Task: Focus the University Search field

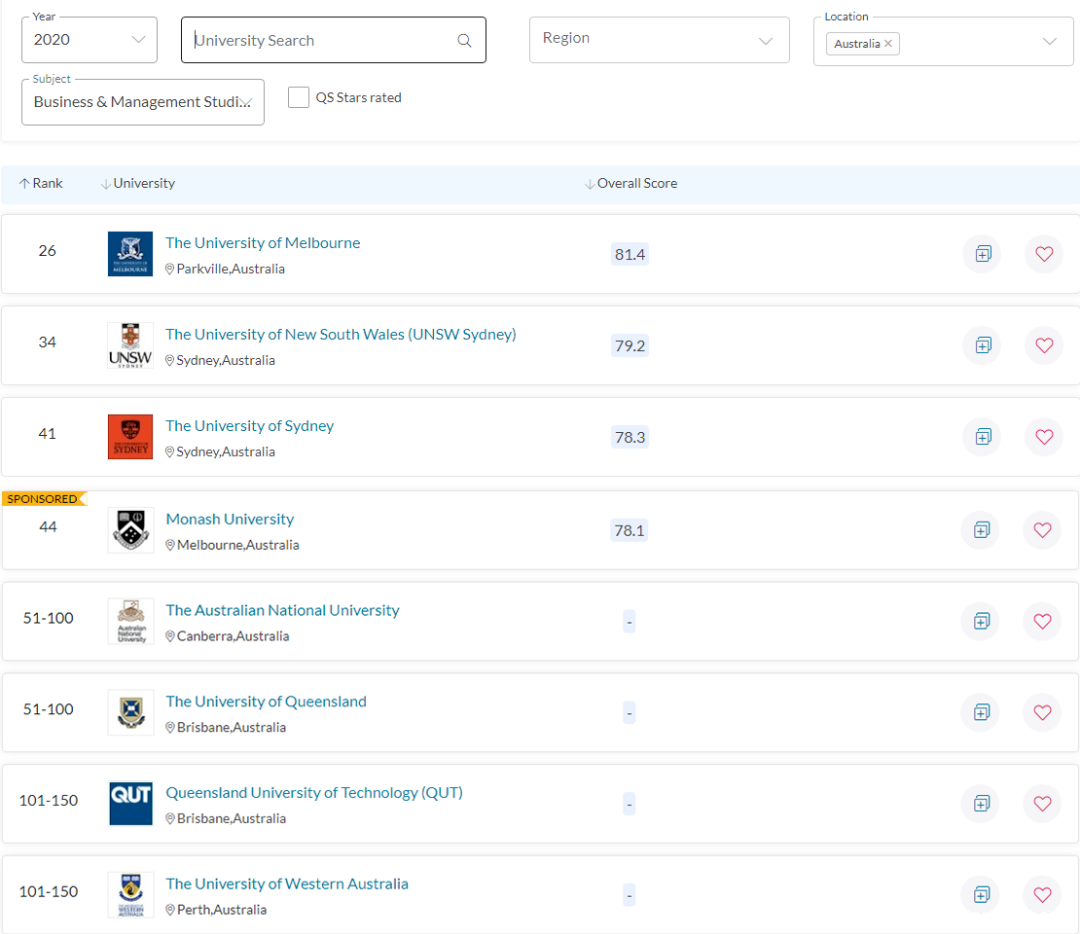Action: point(333,40)
